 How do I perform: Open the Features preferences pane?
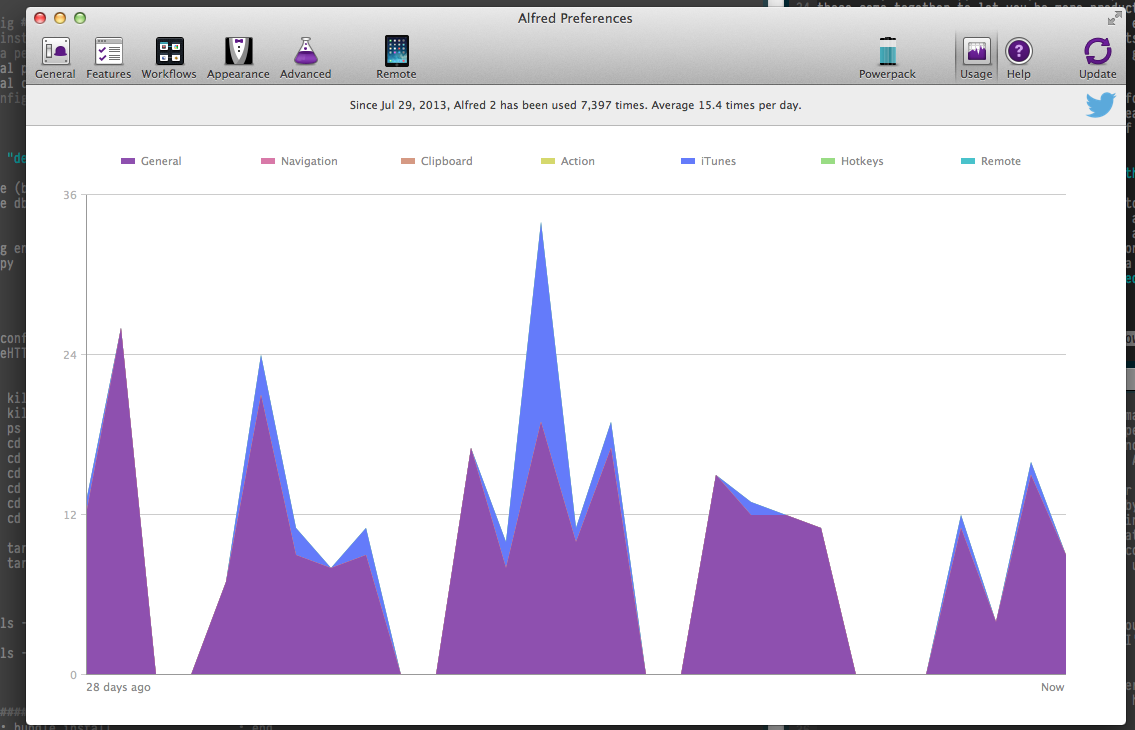[109, 58]
